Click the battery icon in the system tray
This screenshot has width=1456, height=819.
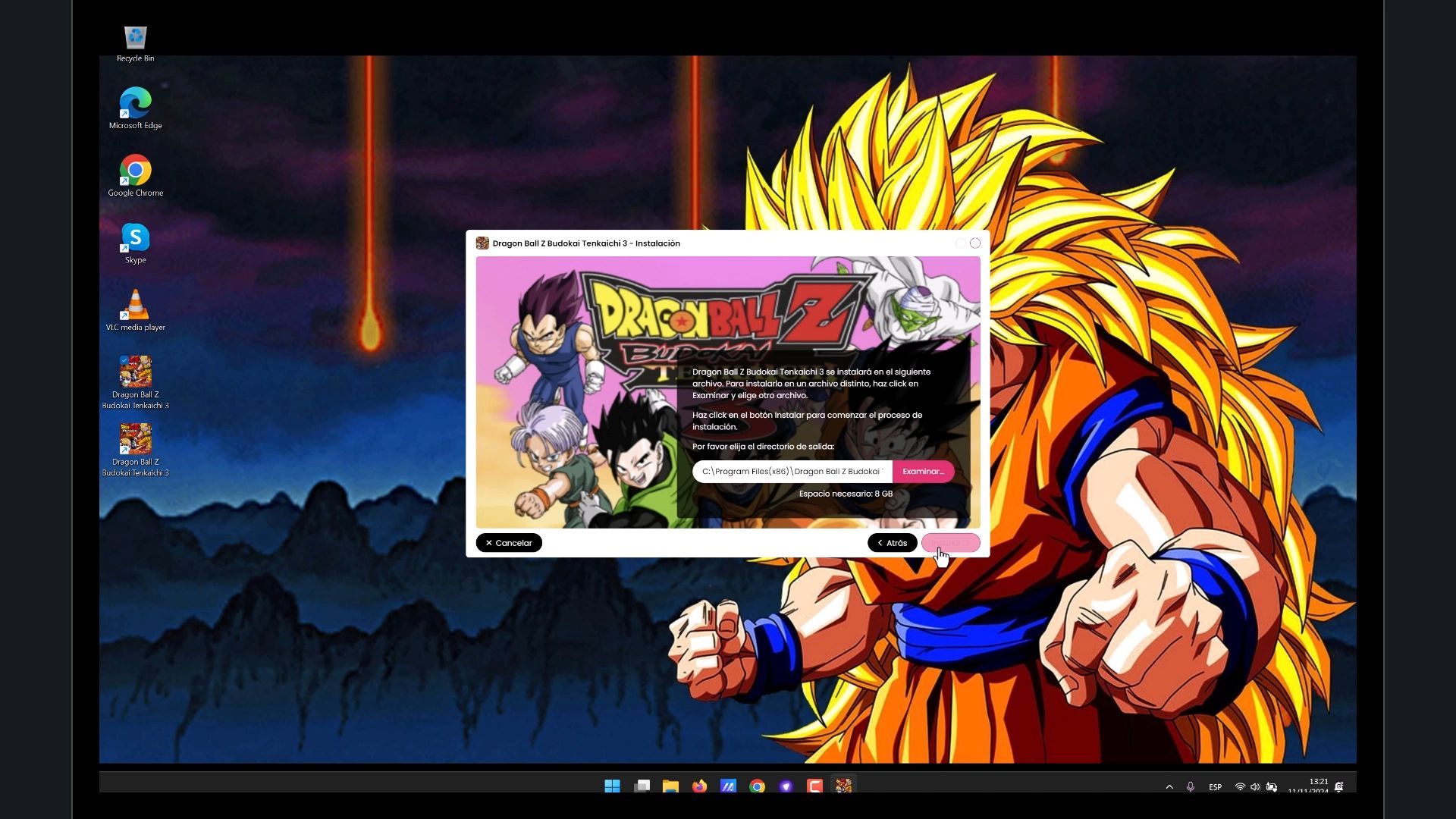click(x=1272, y=787)
